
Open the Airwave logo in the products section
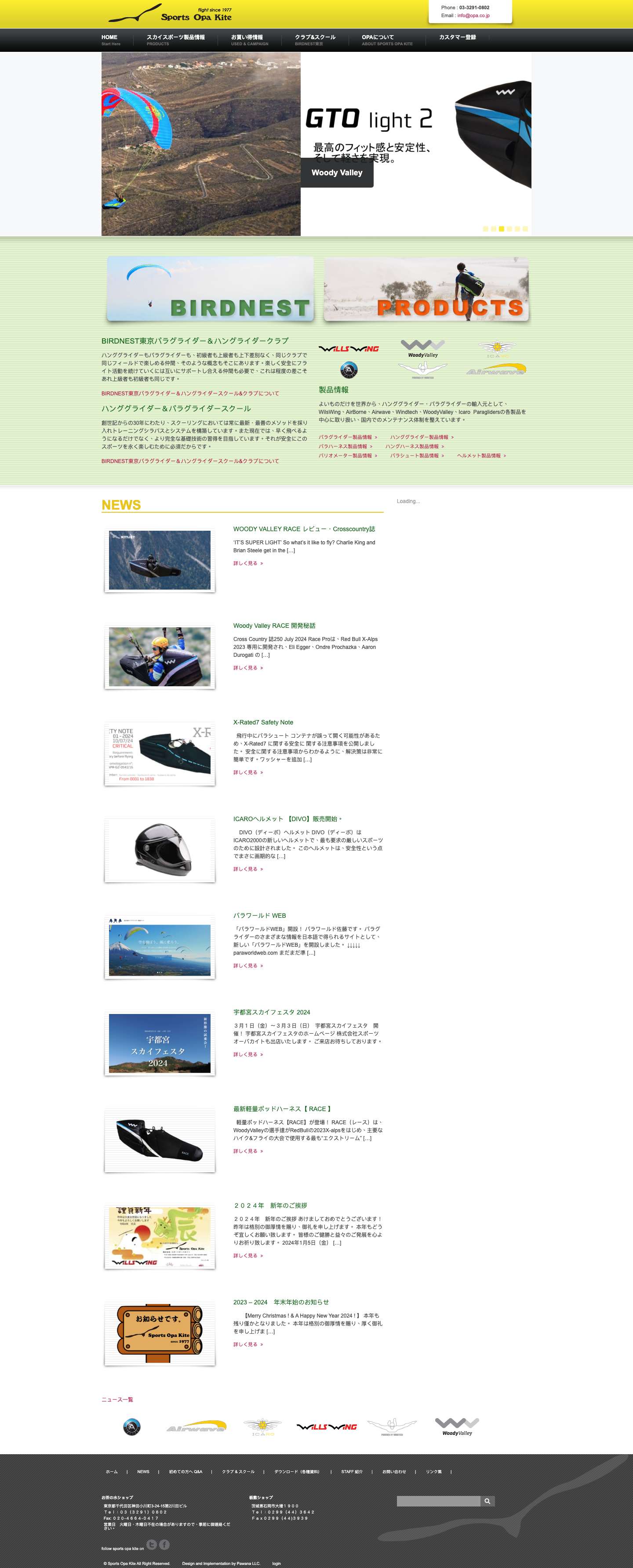(497, 369)
